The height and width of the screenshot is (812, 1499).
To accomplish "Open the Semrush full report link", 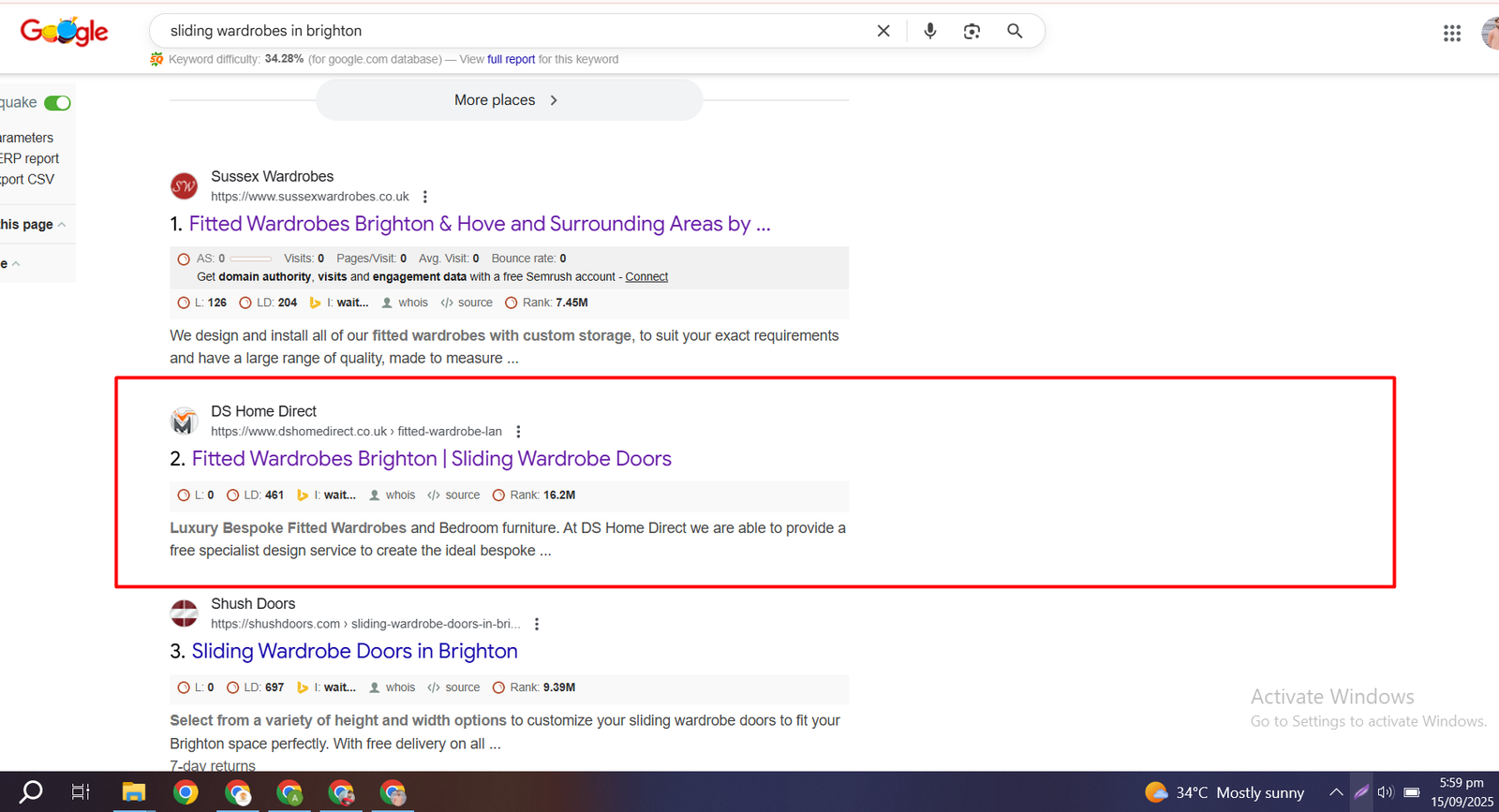I will coord(511,59).
